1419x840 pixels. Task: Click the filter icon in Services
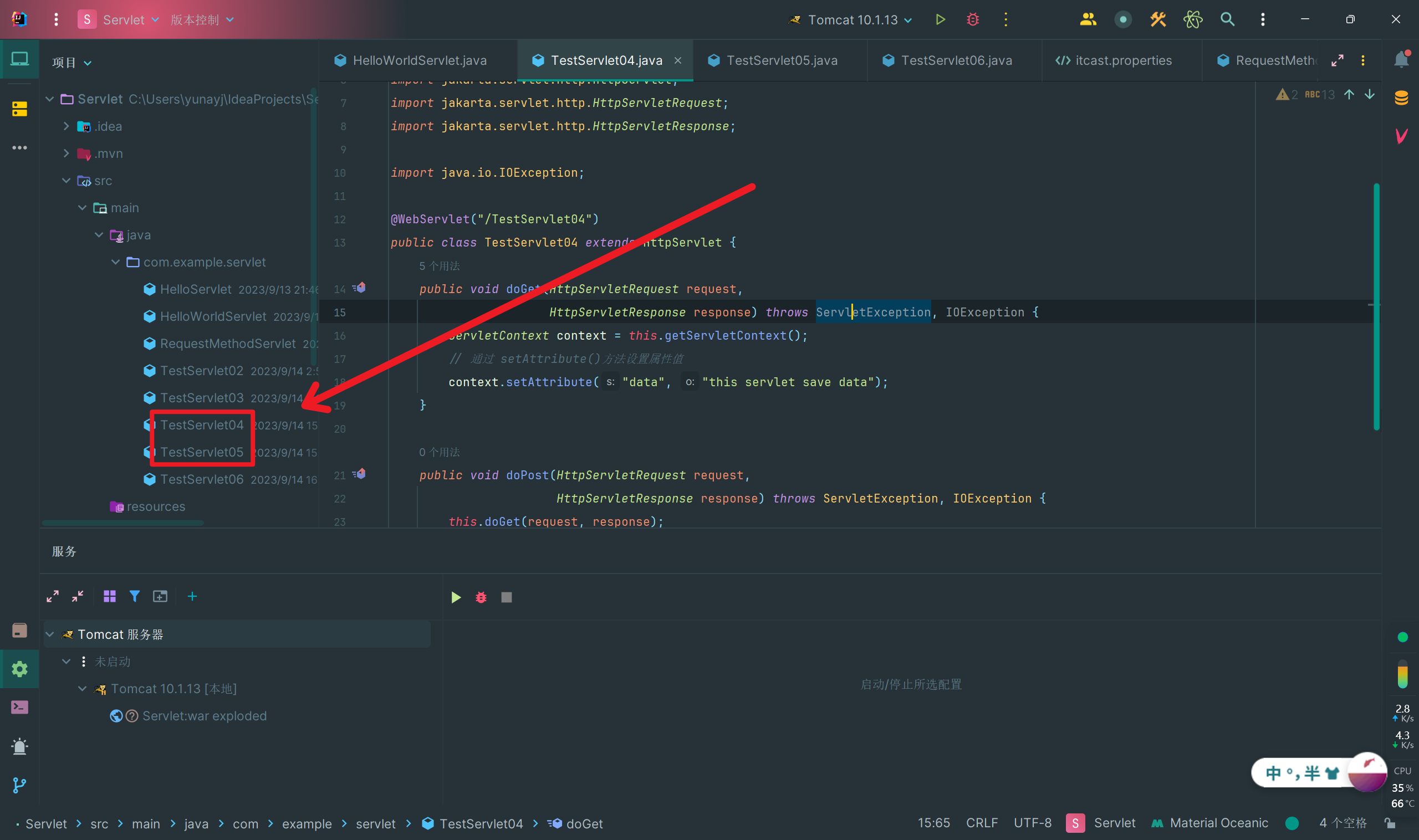click(x=135, y=597)
